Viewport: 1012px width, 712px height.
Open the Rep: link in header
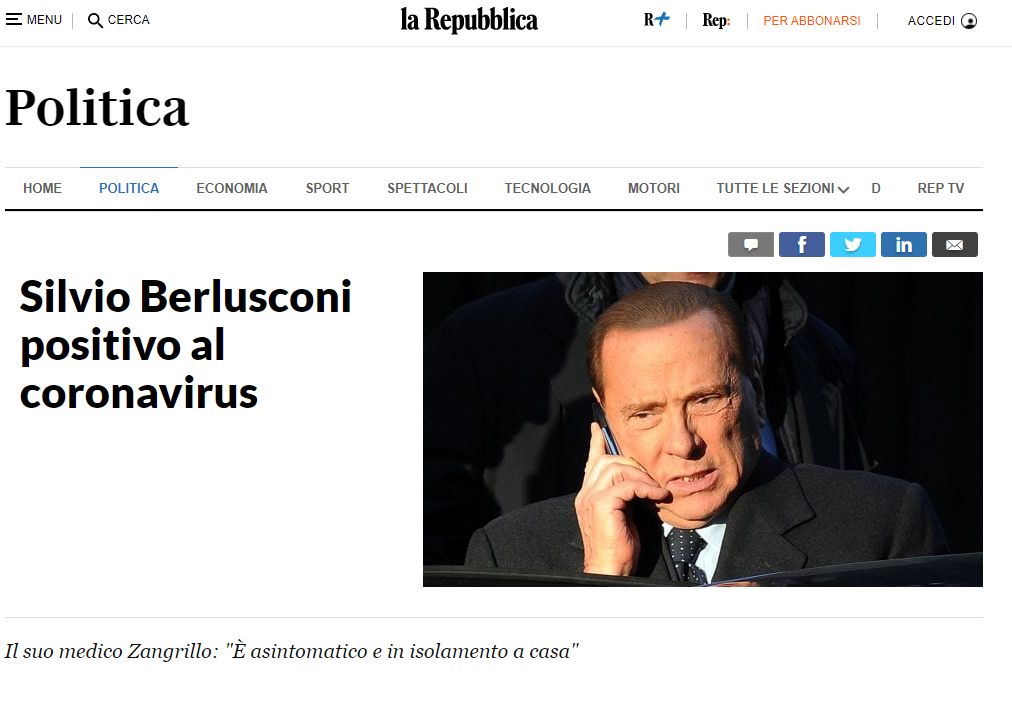tap(716, 21)
